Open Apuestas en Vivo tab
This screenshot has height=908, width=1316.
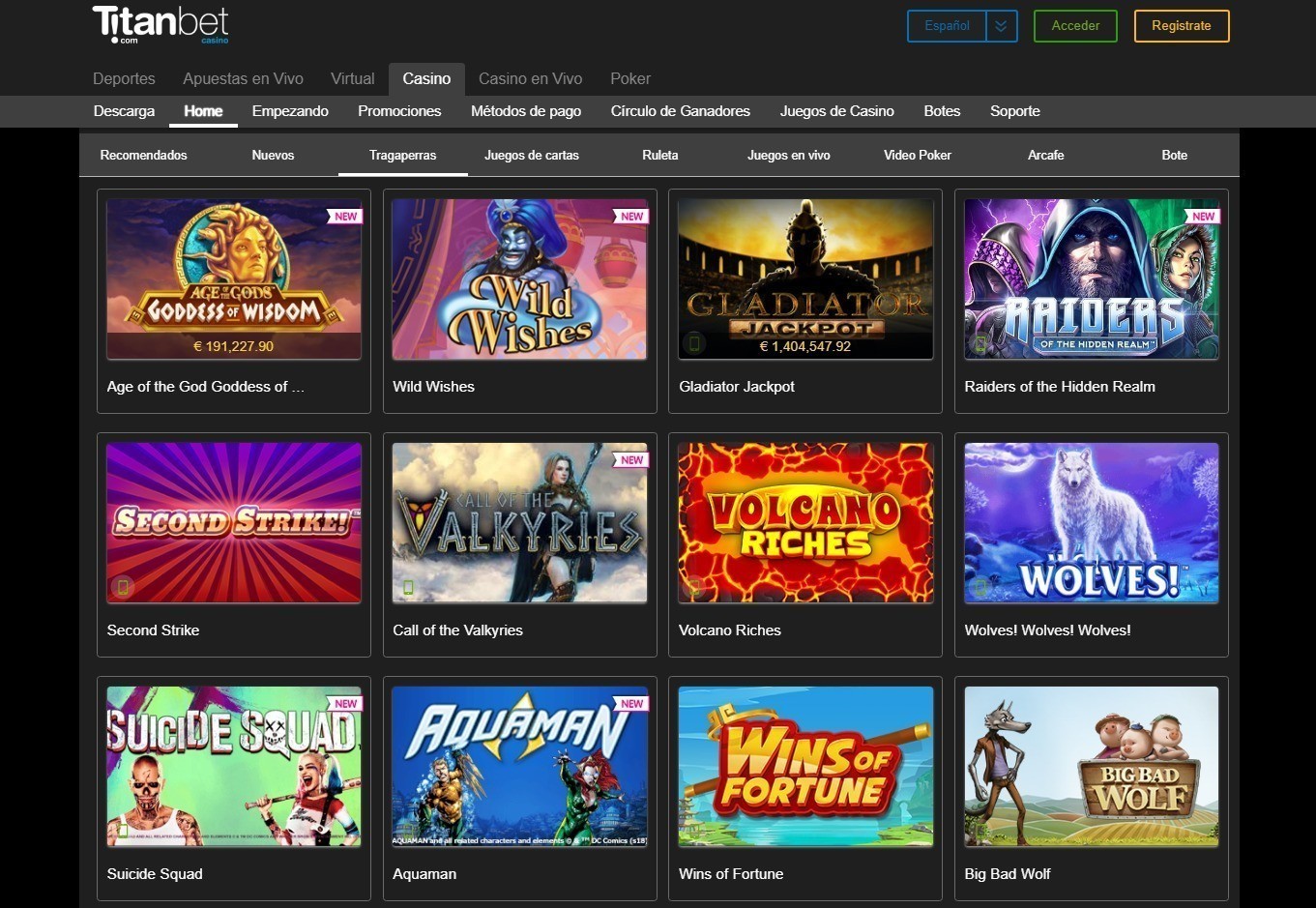(243, 78)
